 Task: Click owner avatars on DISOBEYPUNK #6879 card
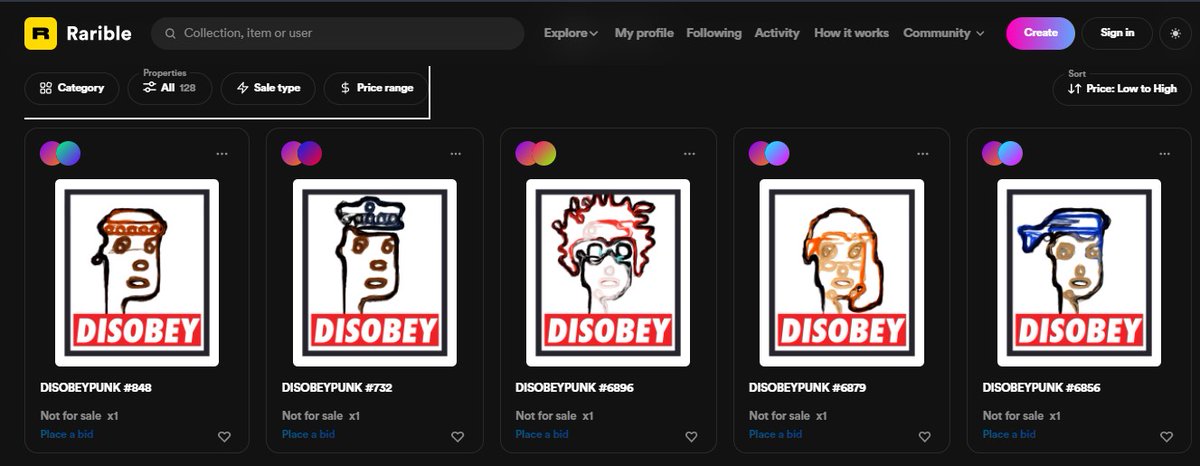769,153
